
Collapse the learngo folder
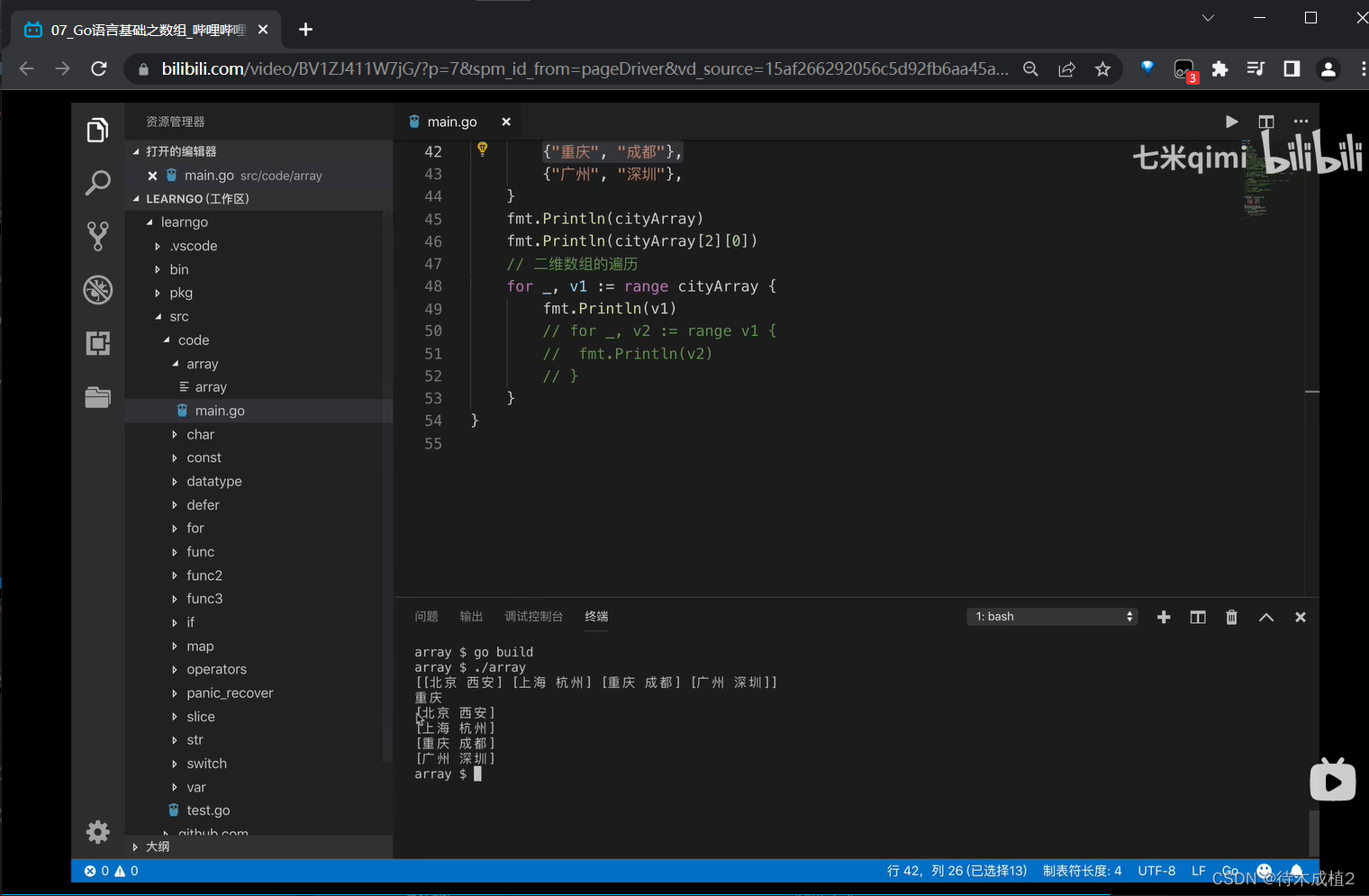150,222
